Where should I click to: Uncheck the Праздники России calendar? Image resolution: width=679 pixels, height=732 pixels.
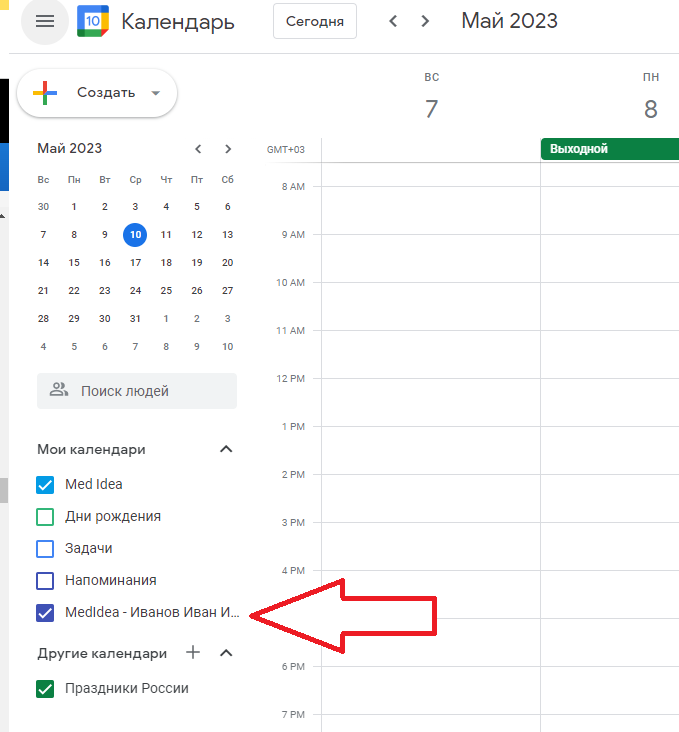coord(45,689)
